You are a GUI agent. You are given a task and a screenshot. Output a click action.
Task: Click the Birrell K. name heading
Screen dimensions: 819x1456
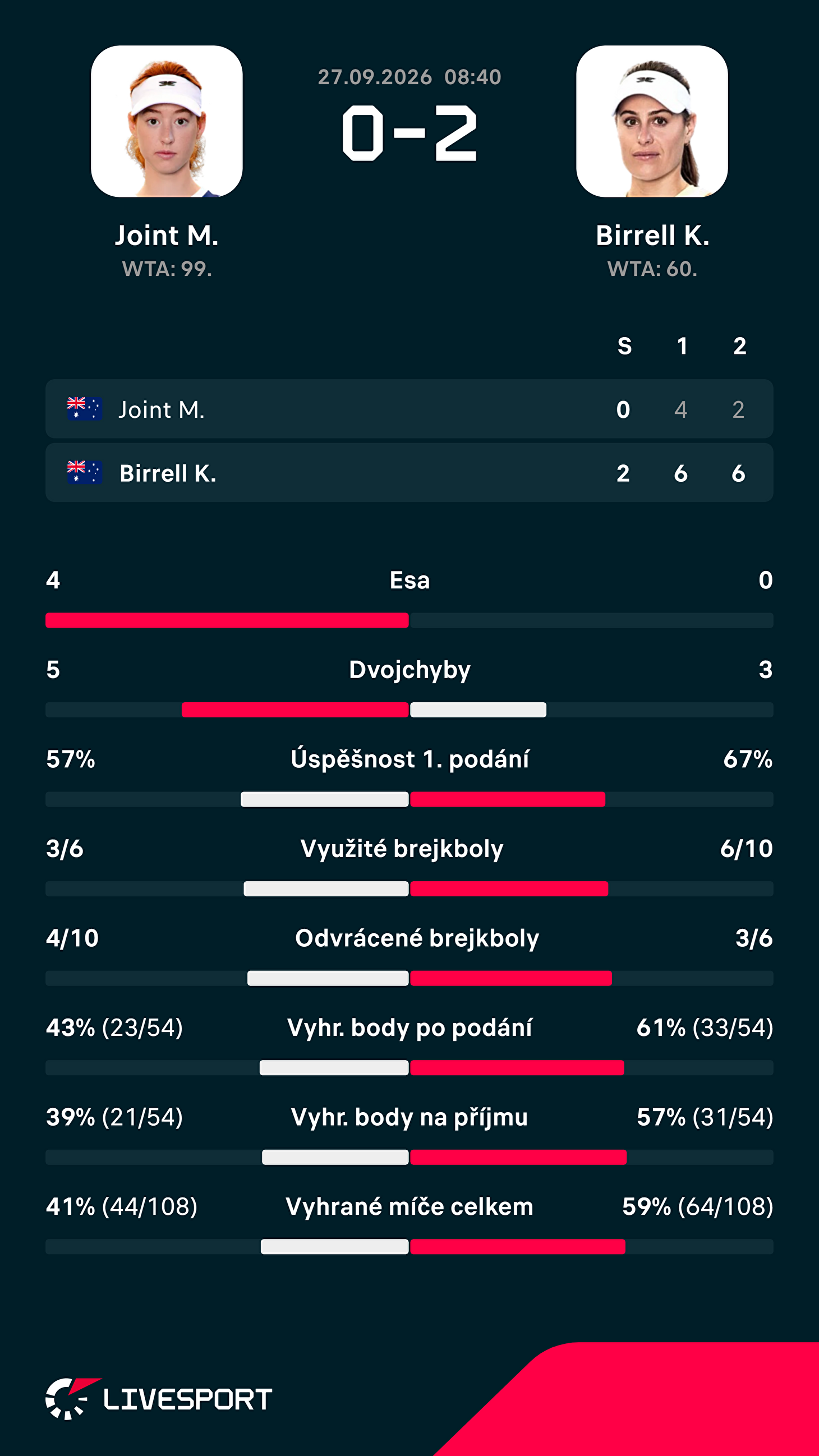click(652, 235)
